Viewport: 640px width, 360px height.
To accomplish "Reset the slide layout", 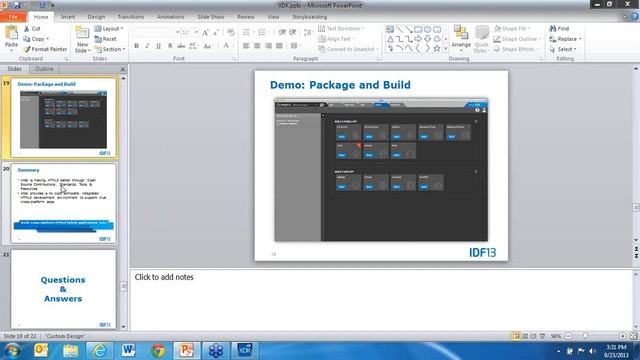I will point(106,39).
